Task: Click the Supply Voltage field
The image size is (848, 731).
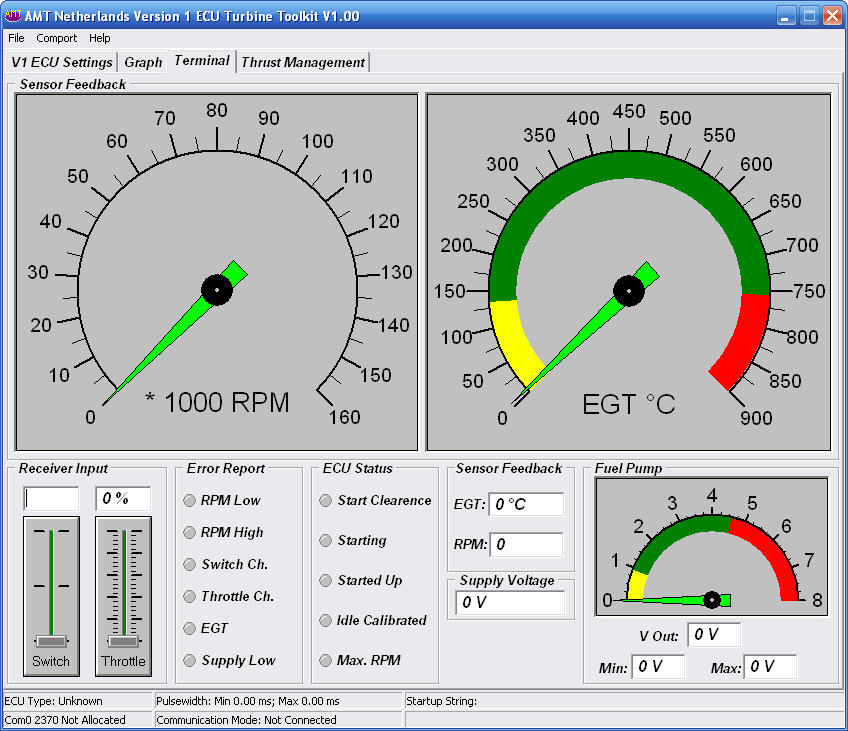Action: [x=509, y=603]
